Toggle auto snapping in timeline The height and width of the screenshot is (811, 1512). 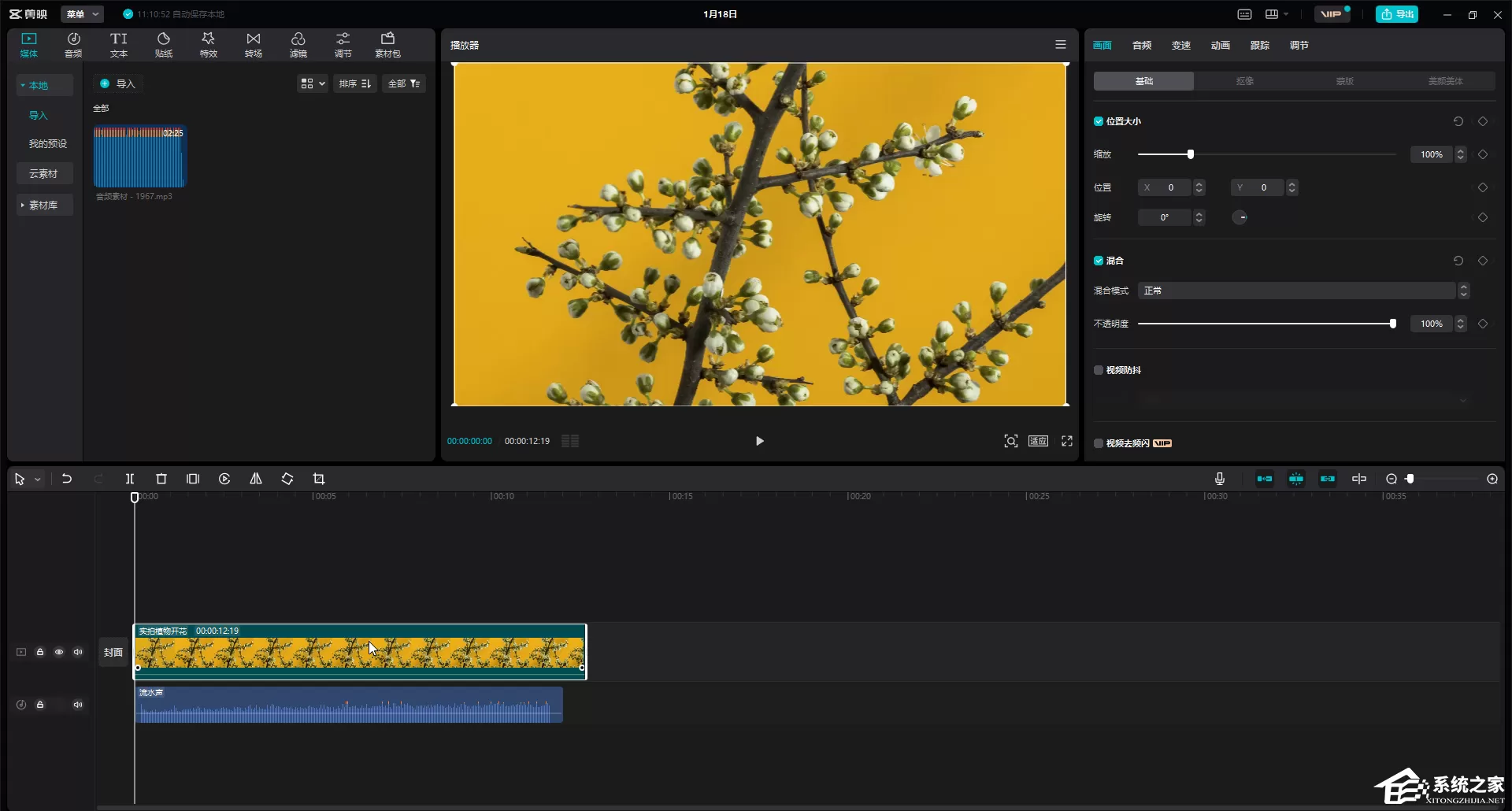[x=1296, y=479]
